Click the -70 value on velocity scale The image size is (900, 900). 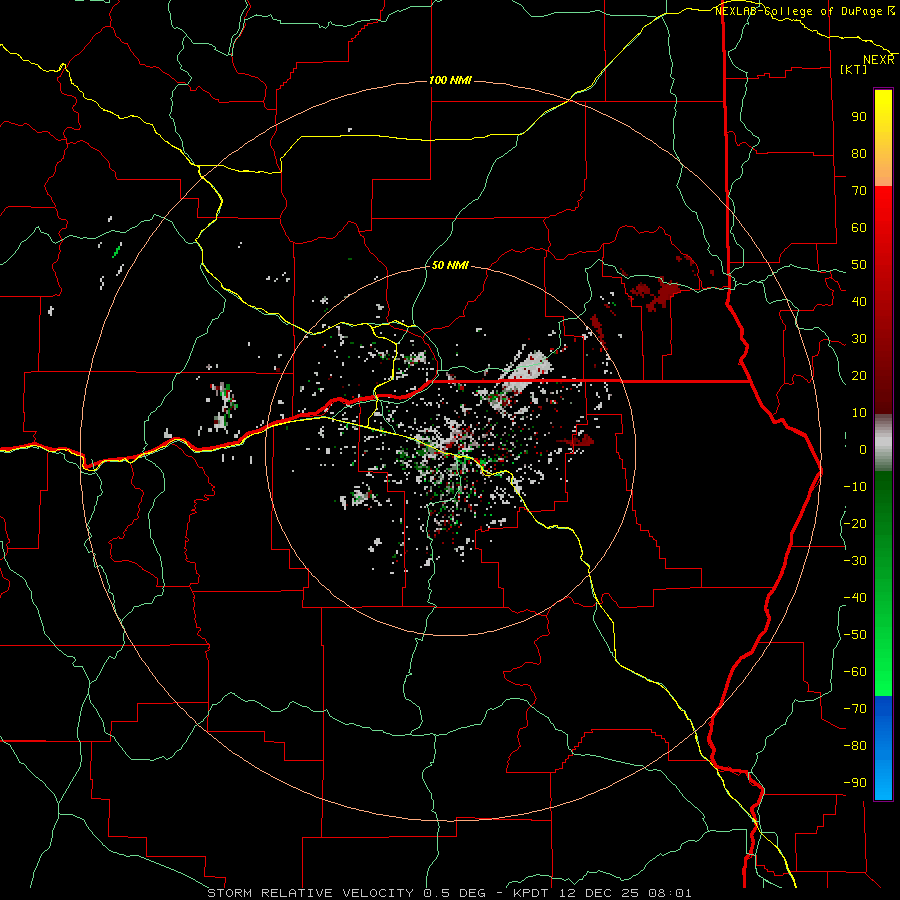[855, 709]
